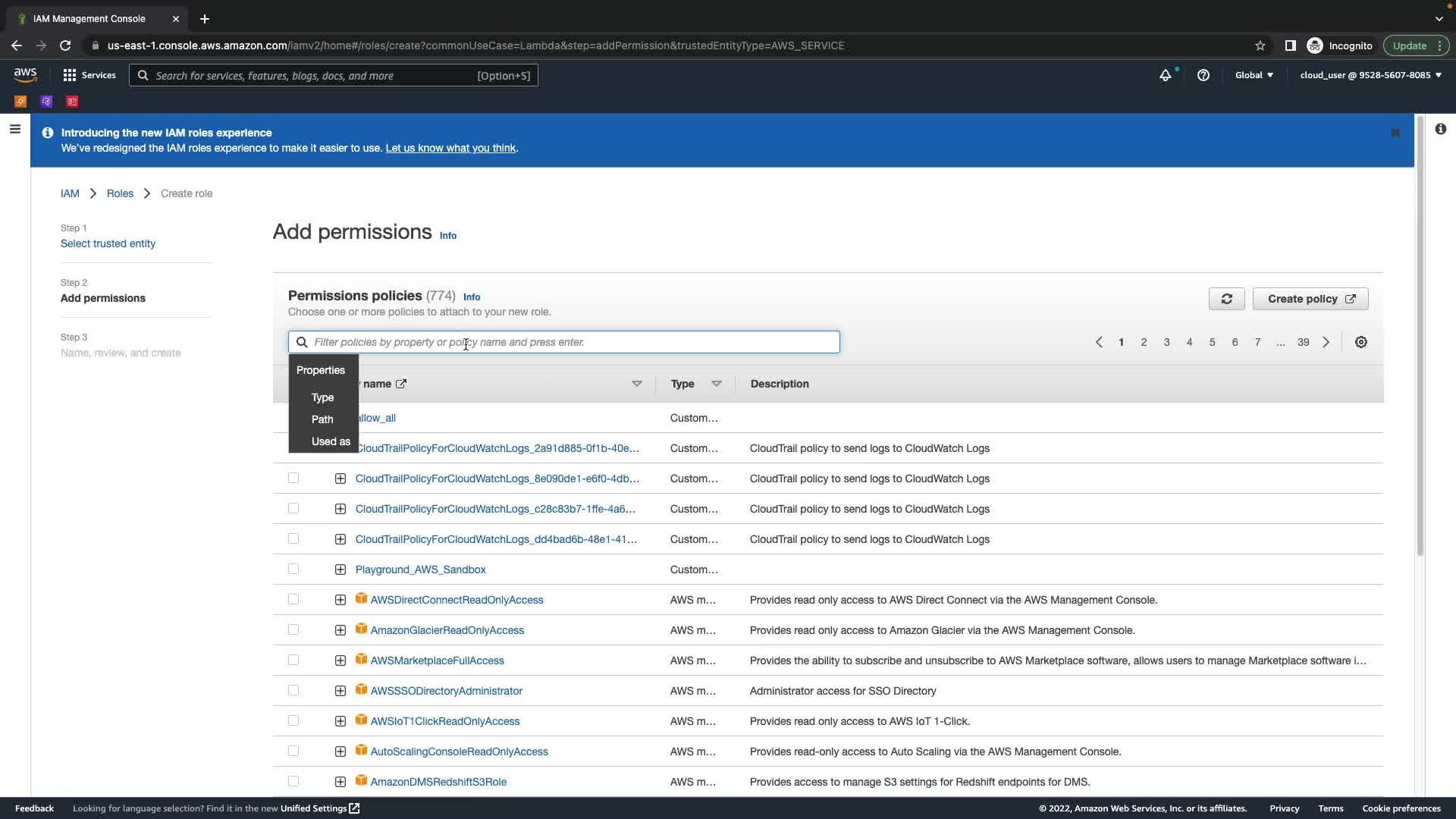1456x819 pixels.
Task: Dismiss the new IAM roles banner
Action: 1395,133
